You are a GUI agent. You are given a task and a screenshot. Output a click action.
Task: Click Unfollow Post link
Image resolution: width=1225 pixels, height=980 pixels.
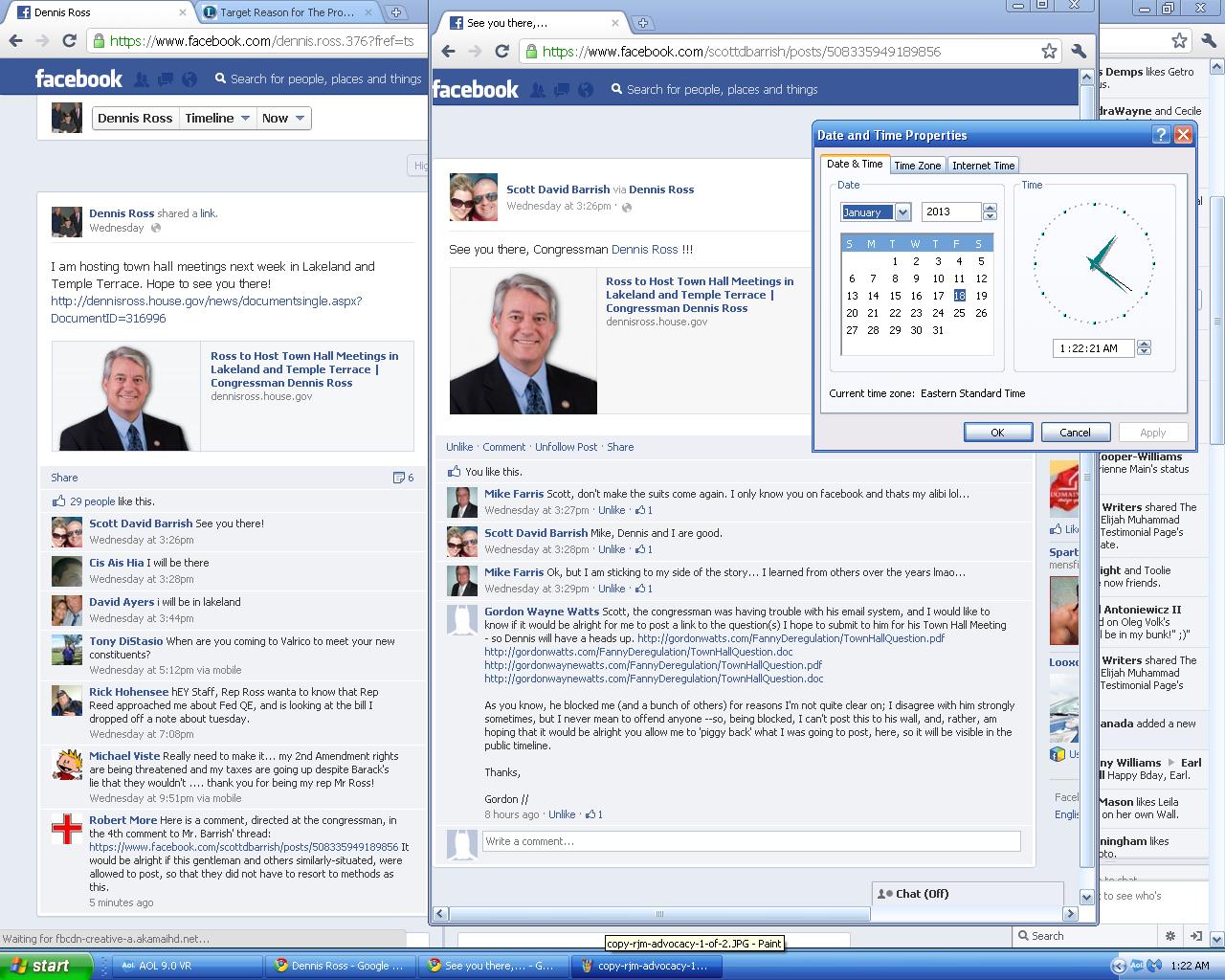[x=566, y=447]
